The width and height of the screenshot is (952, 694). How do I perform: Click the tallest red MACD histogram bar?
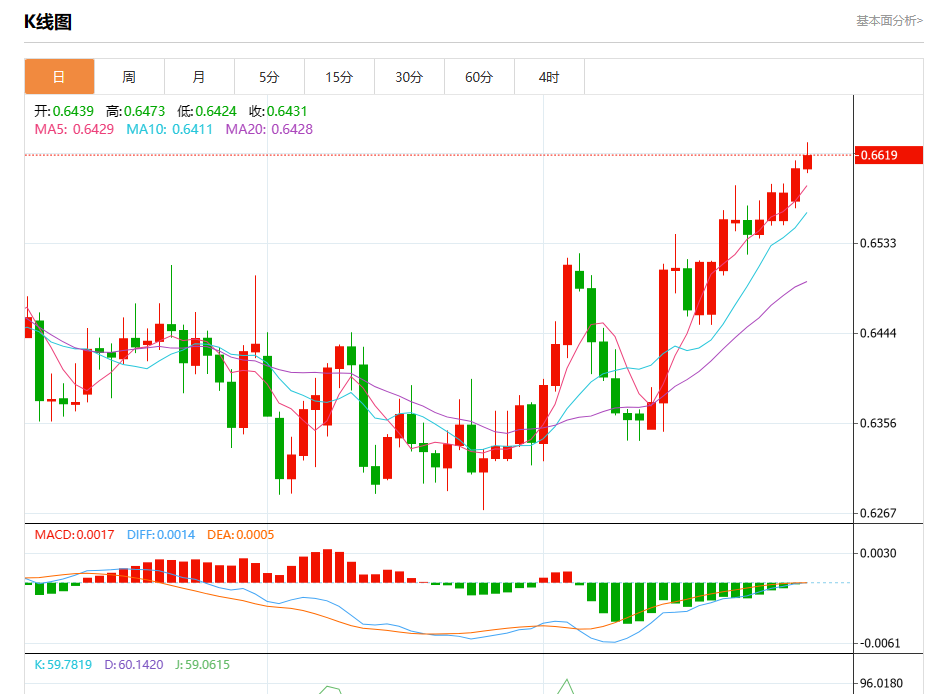tap(328, 566)
